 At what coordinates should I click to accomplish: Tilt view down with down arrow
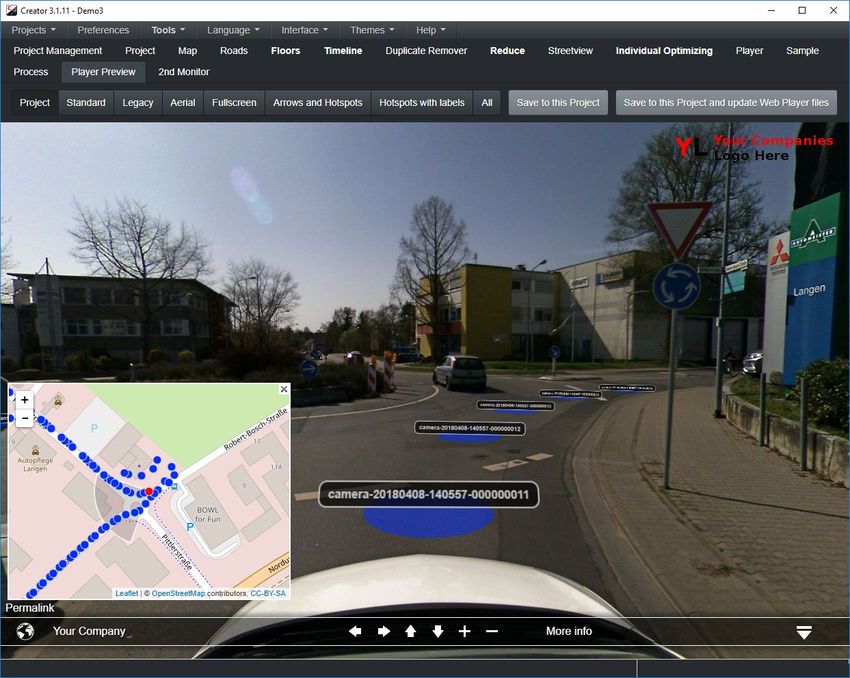pos(437,631)
